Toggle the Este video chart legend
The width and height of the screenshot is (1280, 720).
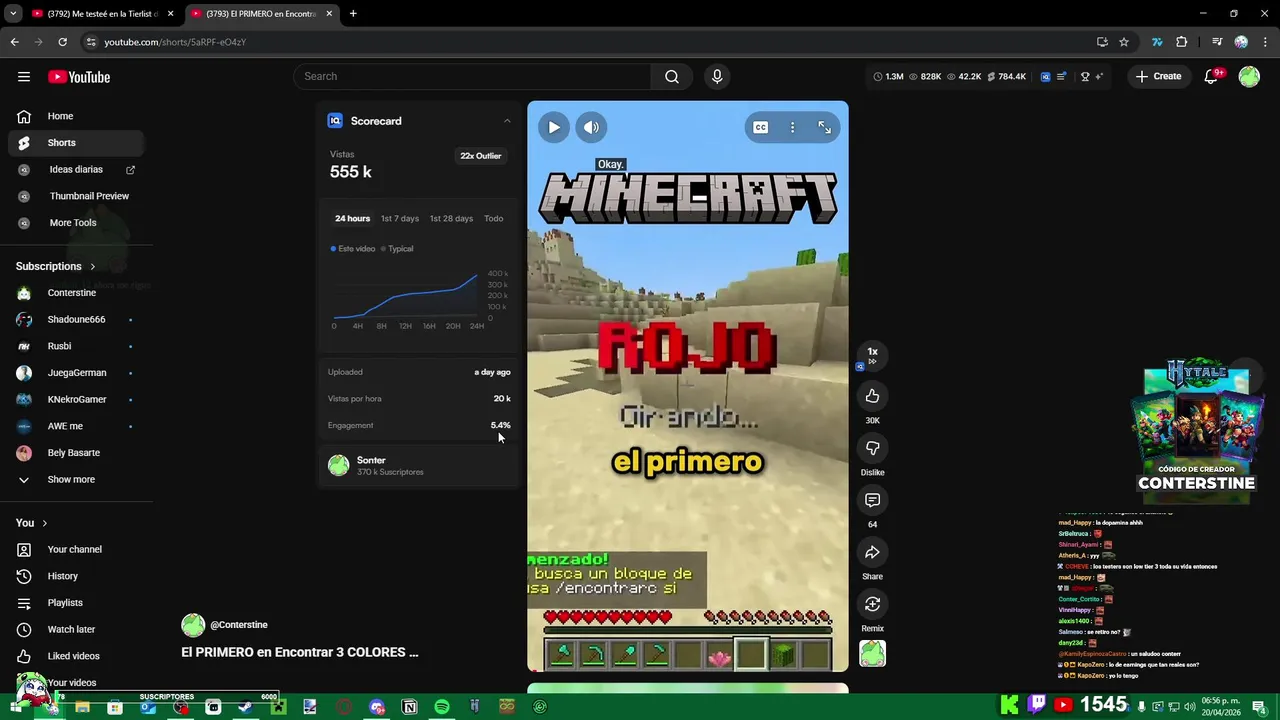coord(353,248)
